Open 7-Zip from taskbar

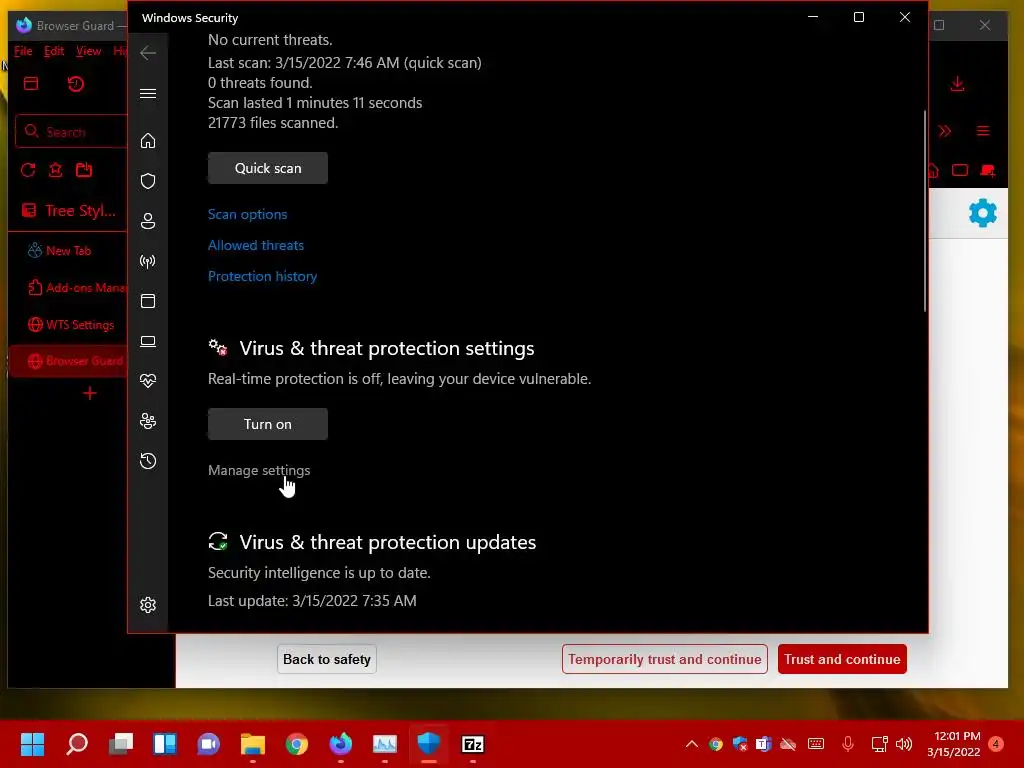click(473, 744)
